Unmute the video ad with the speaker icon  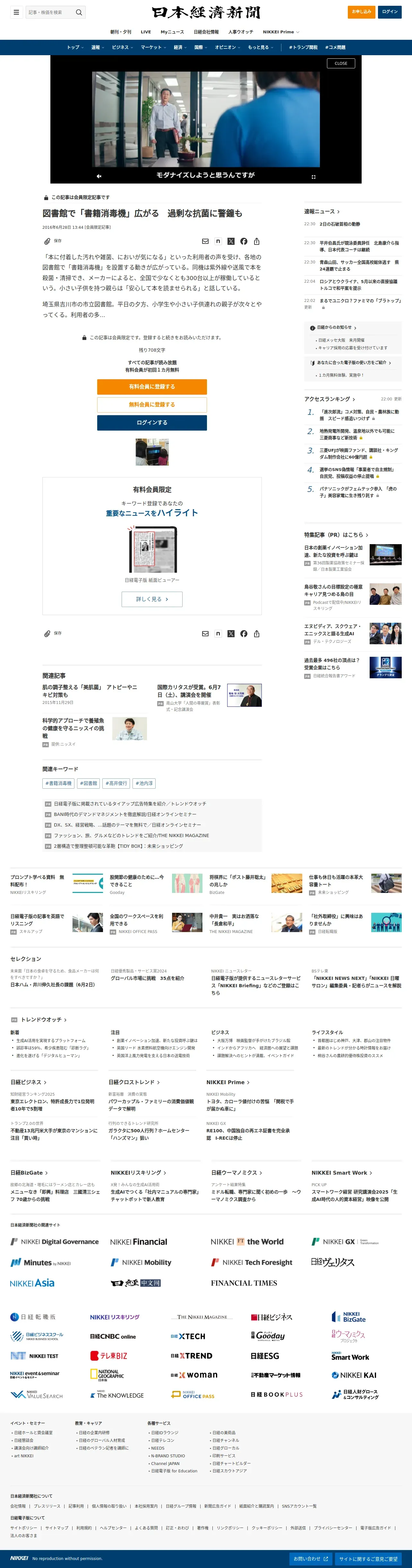coord(99,176)
